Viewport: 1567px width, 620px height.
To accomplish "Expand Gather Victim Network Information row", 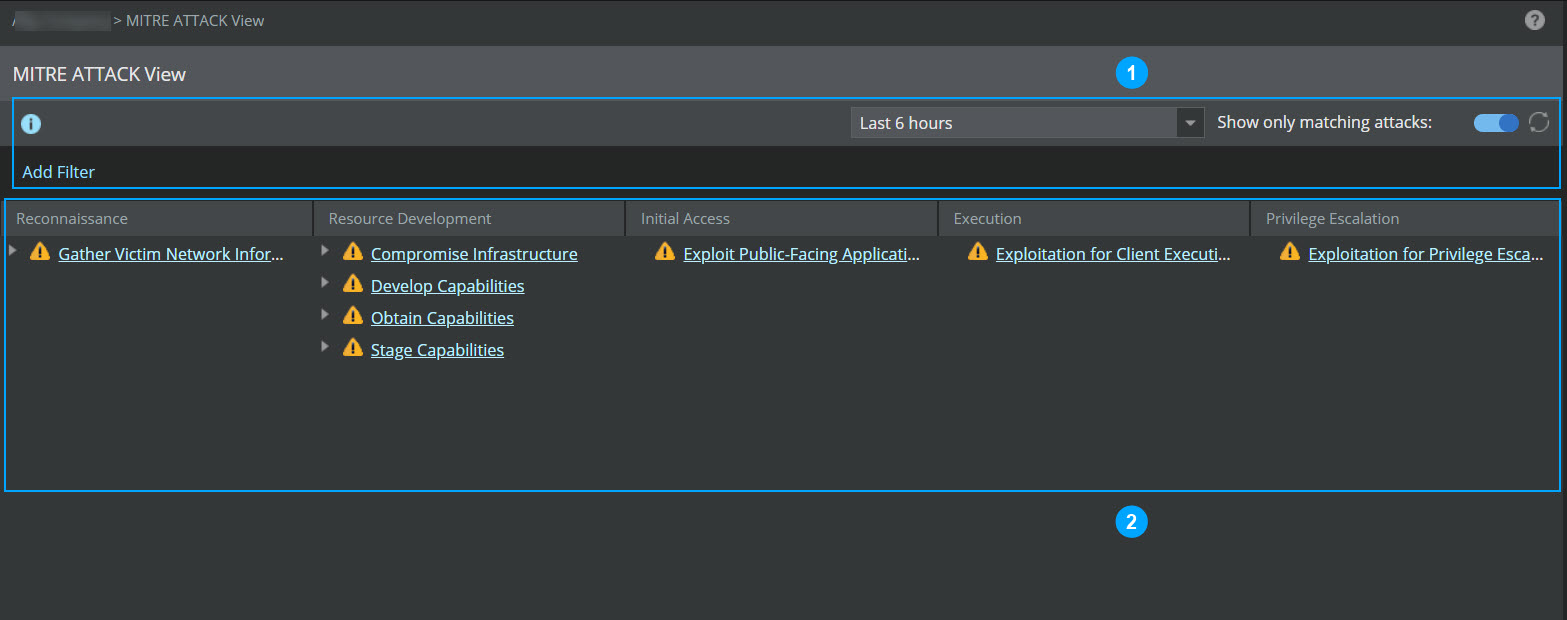I will (x=13, y=250).
